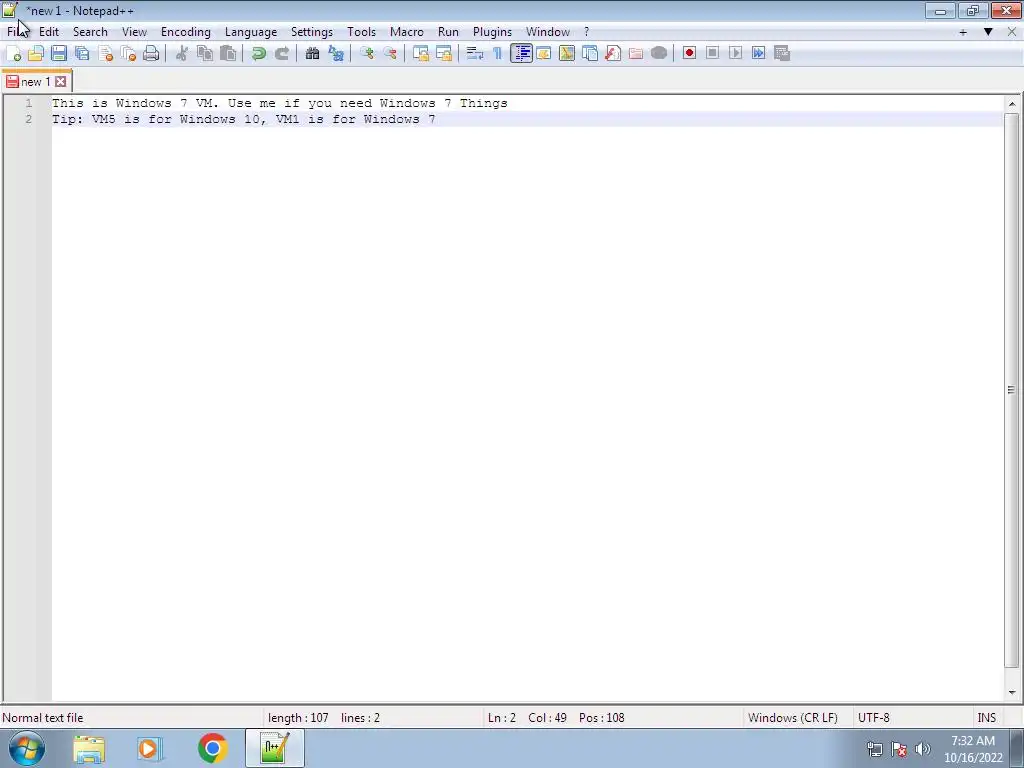This screenshot has width=1024, height=768.
Task: Open the Window menu
Action: tap(548, 32)
